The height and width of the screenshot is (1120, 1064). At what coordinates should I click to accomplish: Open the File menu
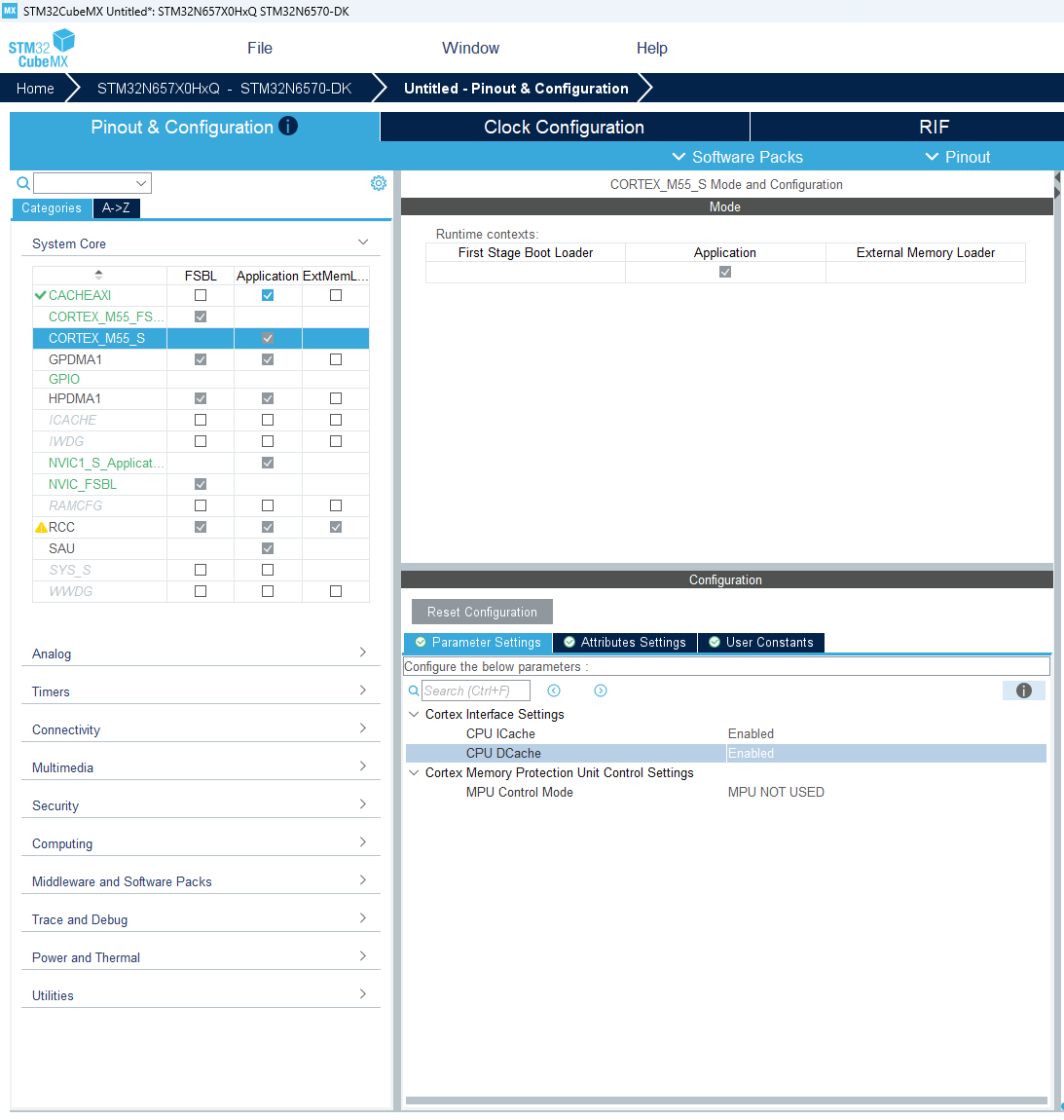[x=260, y=48]
